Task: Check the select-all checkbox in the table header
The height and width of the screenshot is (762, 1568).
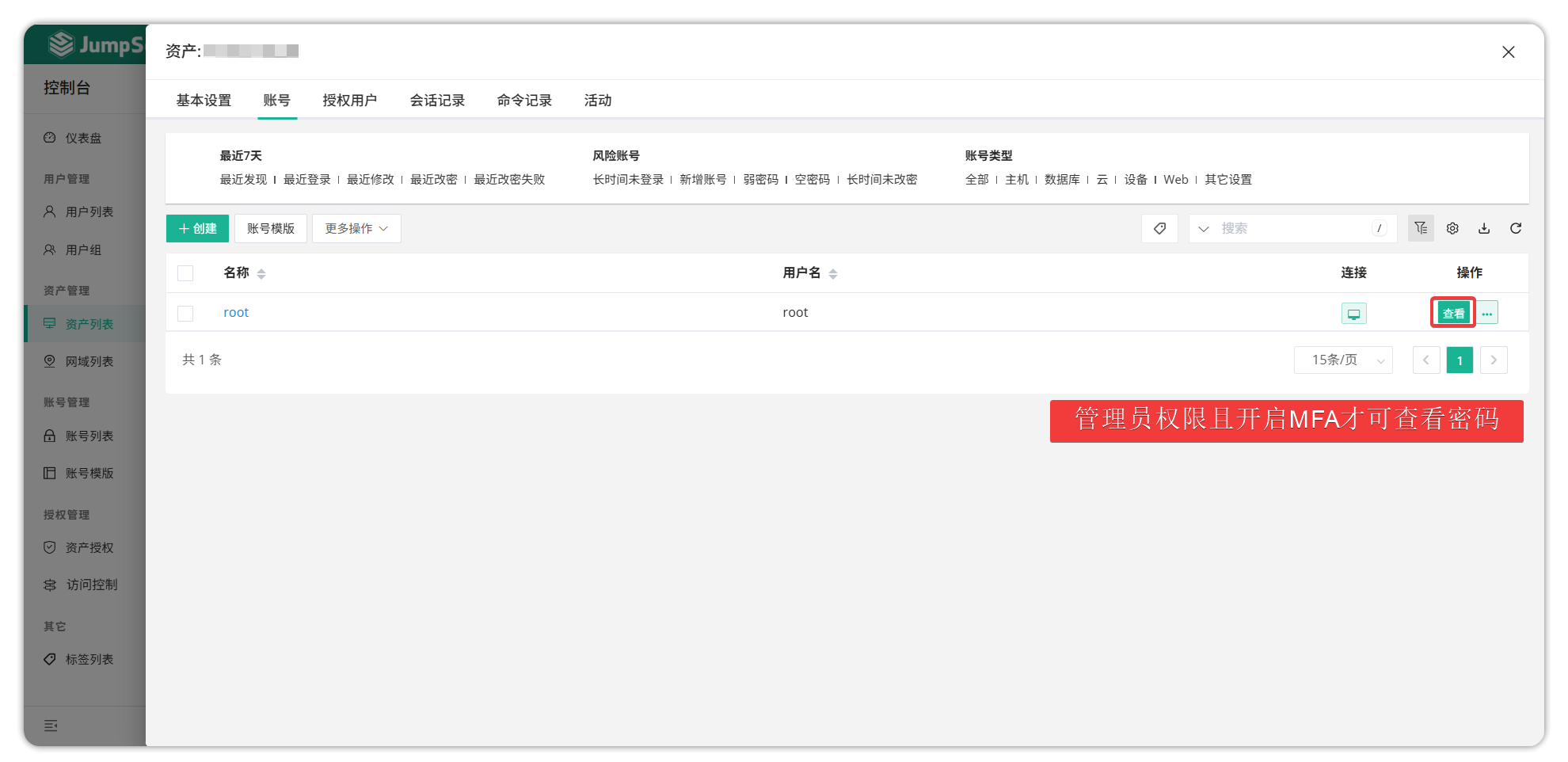Action: click(185, 272)
